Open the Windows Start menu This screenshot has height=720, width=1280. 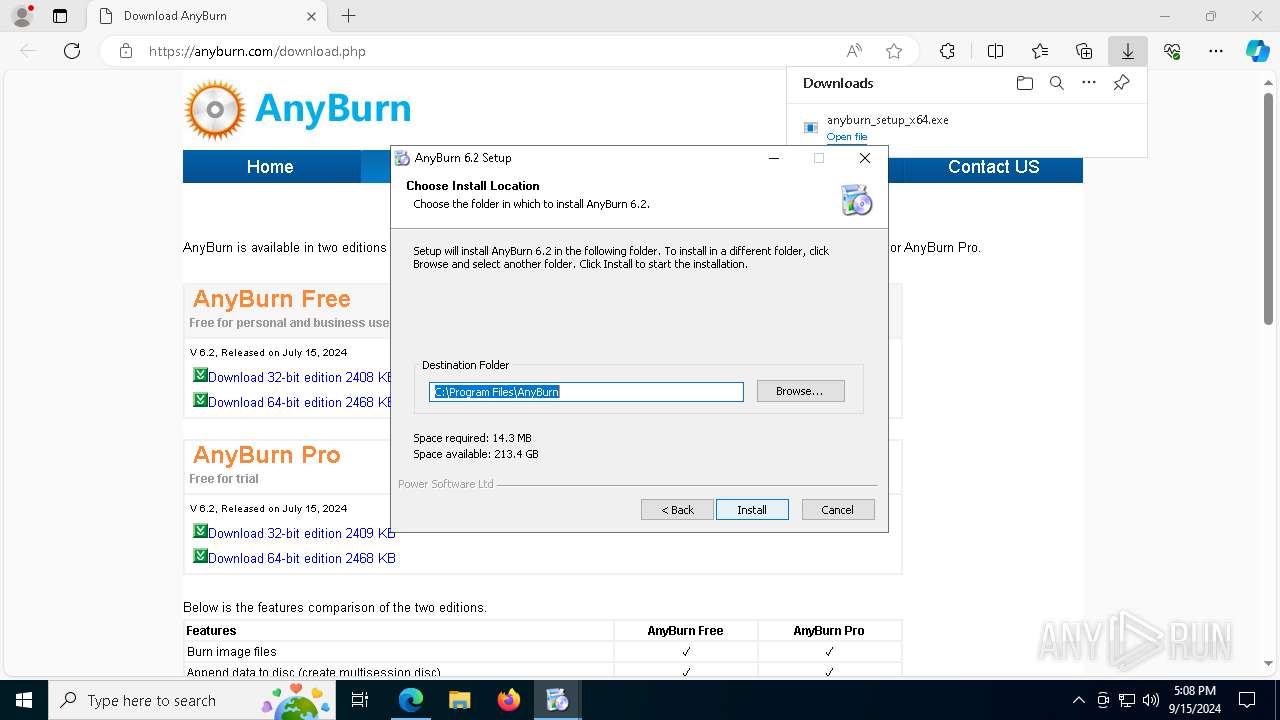tap(23, 700)
